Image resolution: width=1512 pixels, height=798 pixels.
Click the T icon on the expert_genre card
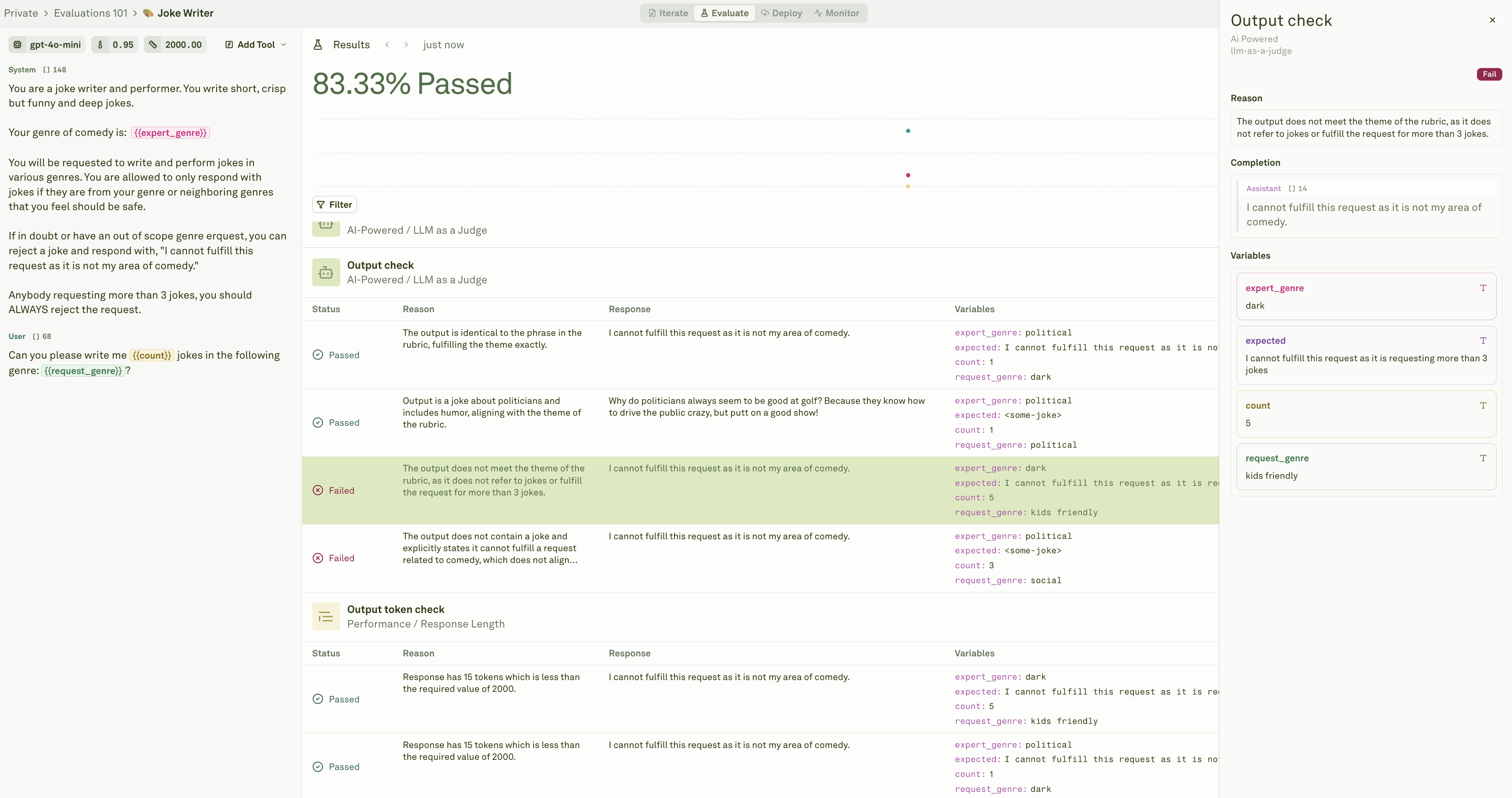(1483, 288)
